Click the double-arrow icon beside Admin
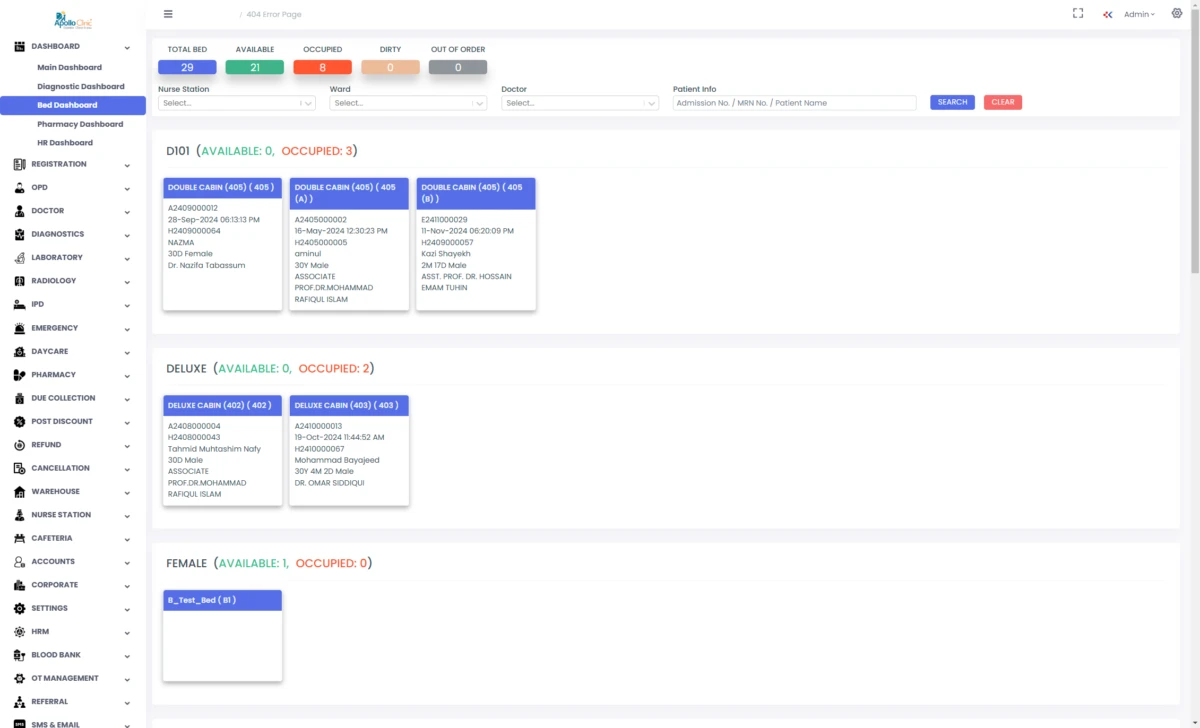Viewport: 1200px width, 728px height. pyautogui.click(x=1108, y=15)
